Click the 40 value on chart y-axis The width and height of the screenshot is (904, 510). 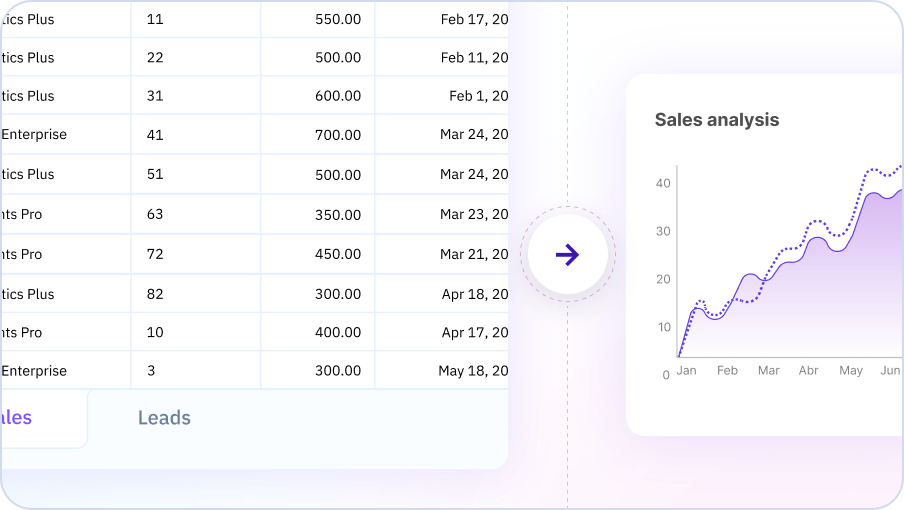(x=663, y=183)
